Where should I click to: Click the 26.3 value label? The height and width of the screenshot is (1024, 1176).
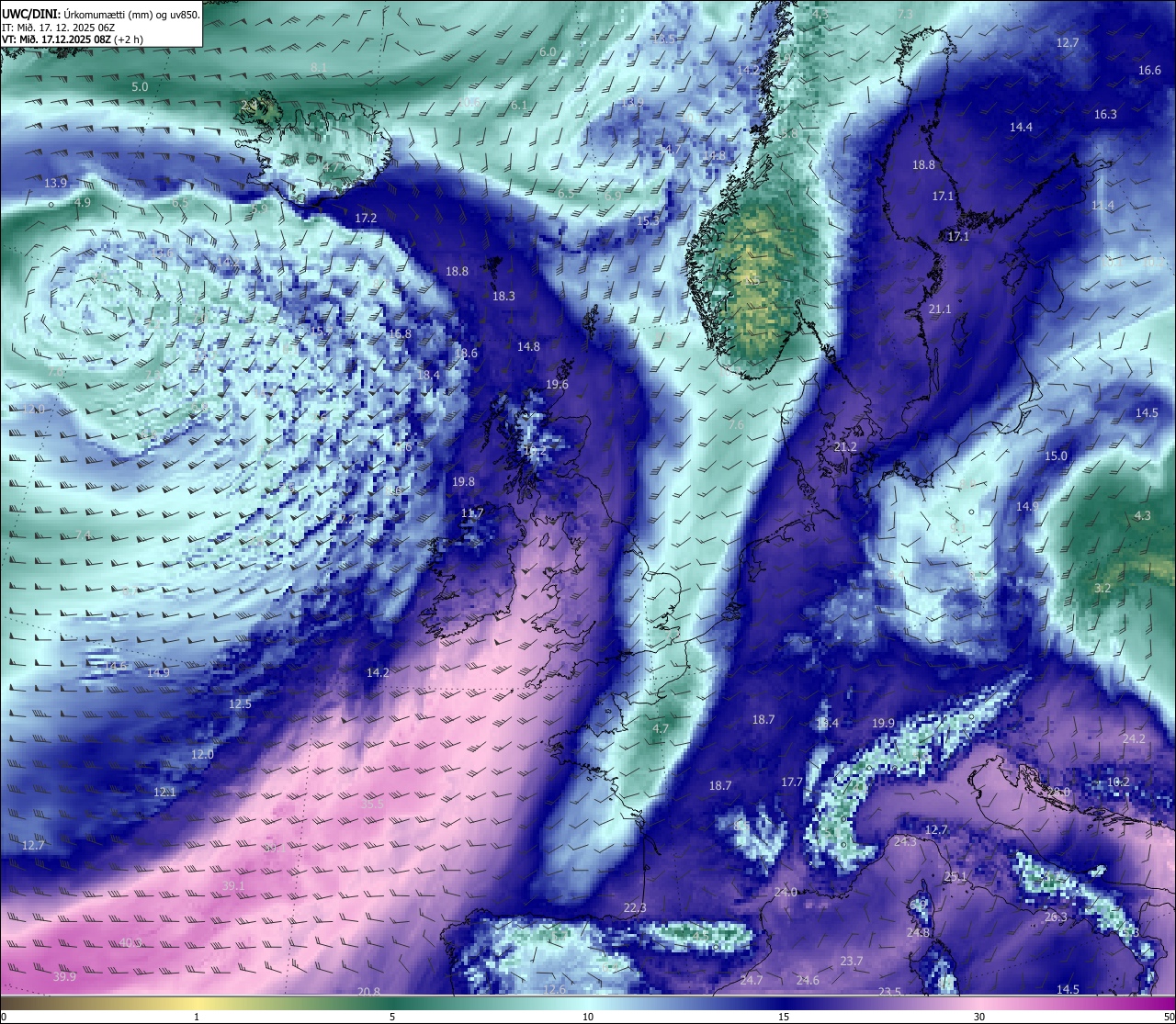click(1056, 917)
